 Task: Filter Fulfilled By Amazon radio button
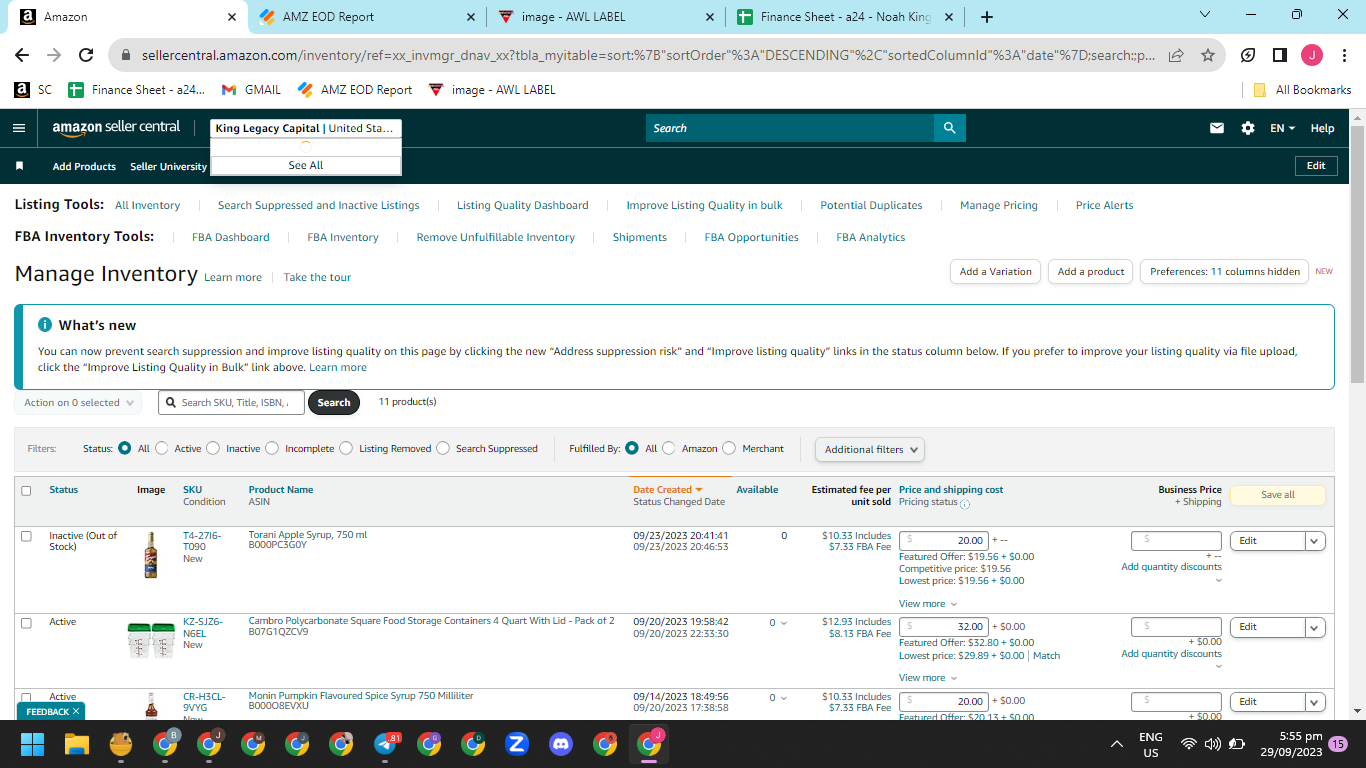pyautogui.click(x=669, y=449)
